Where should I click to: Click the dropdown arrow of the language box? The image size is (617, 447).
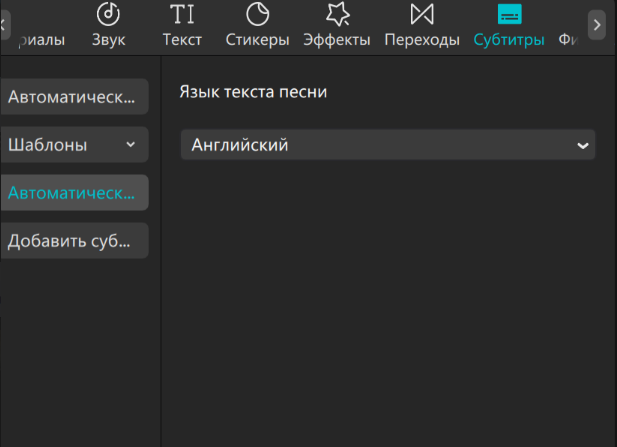[583, 146]
